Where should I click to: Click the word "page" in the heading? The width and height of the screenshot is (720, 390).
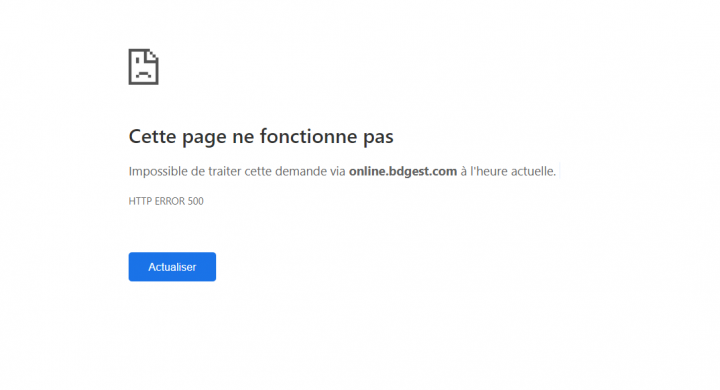(x=204, y=137)
